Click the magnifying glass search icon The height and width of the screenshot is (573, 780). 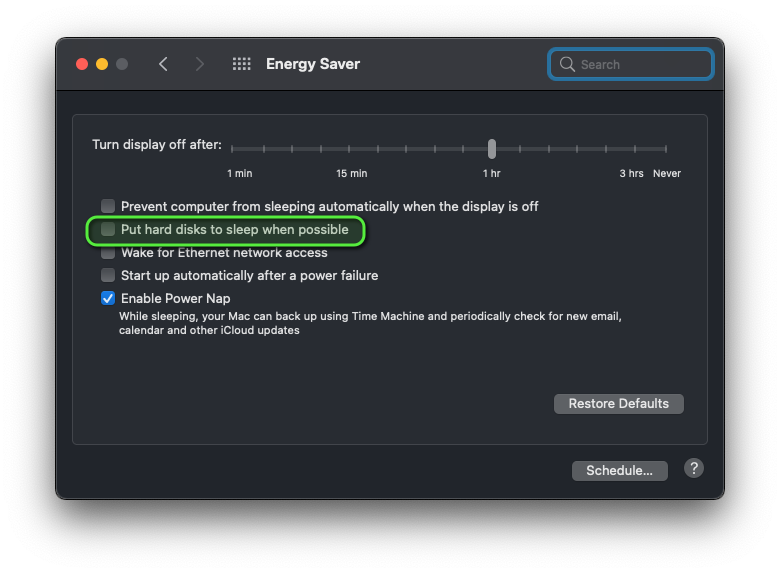pyautogui.click(x=567, y=64)
